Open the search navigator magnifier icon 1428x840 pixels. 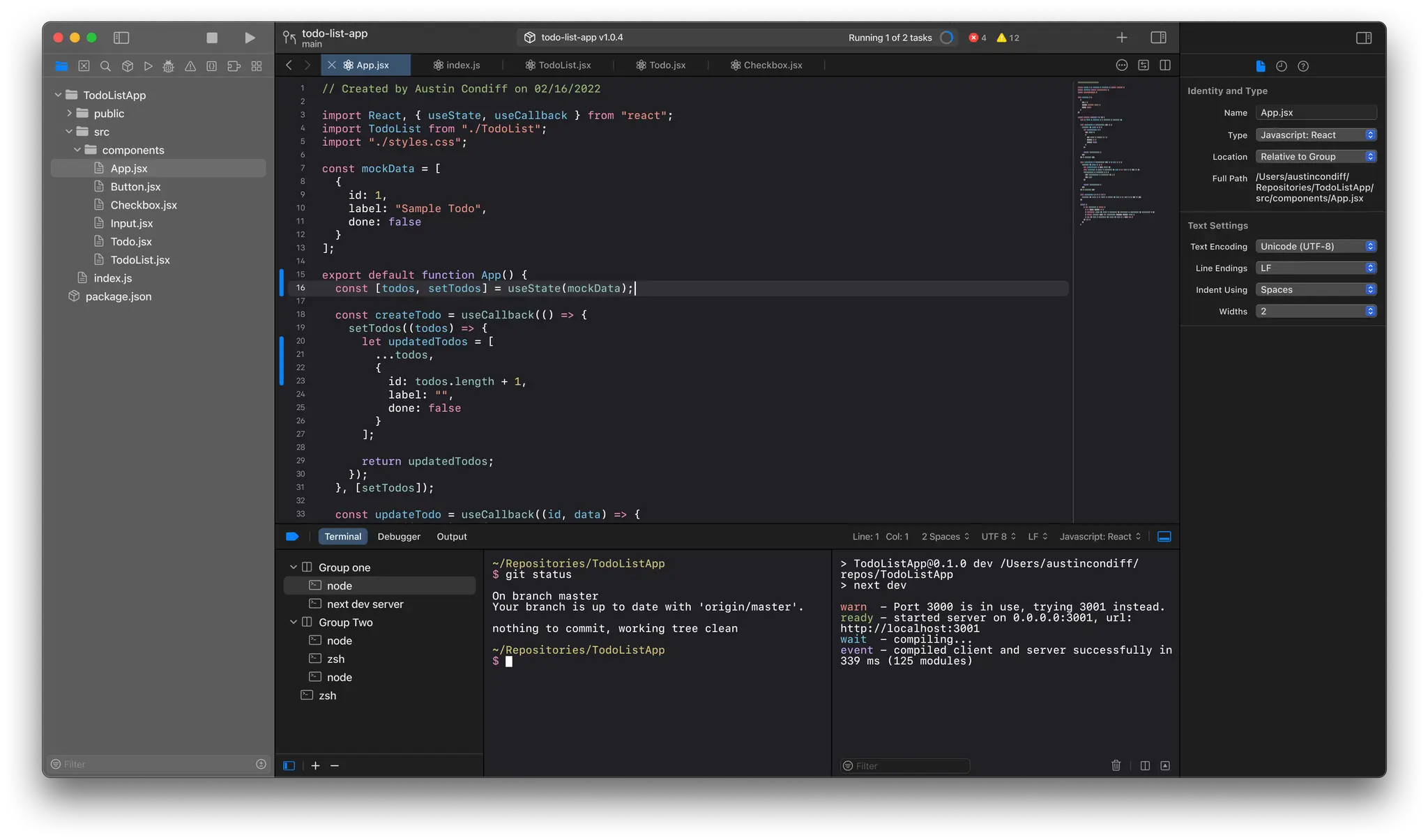tap(105, 66)
